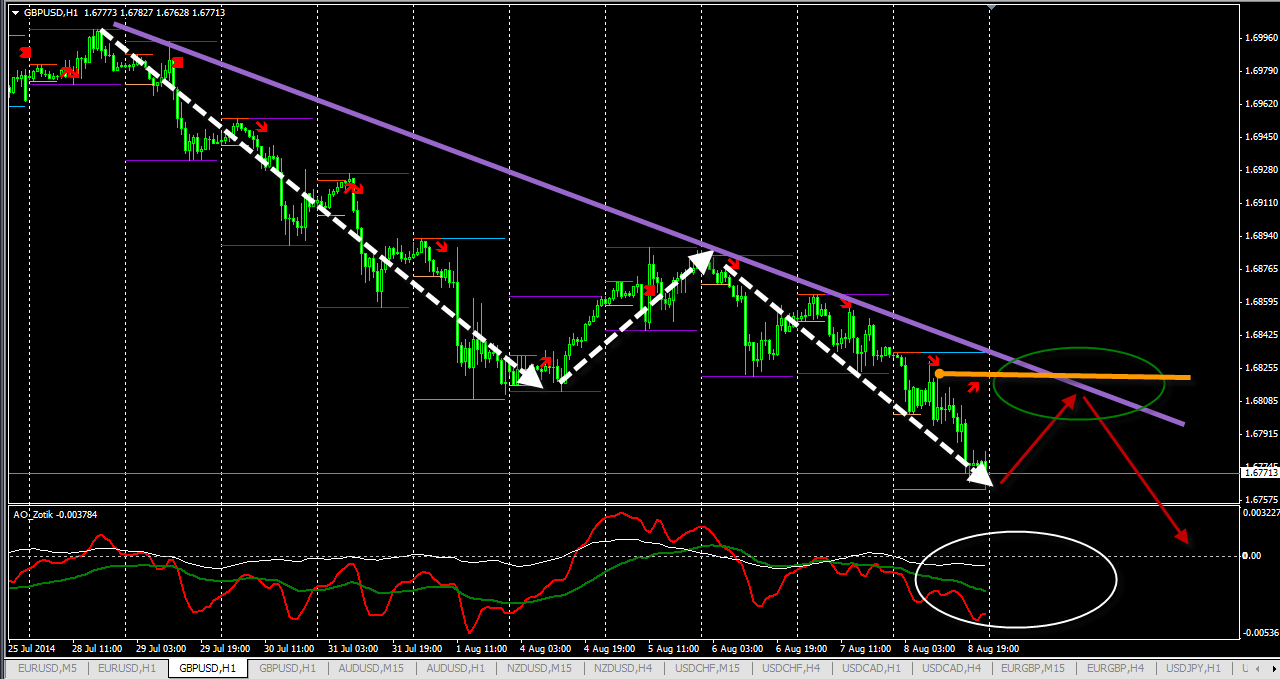Image resolution: width=1280 pixels, height=679 pixels.
Task: Open the NZDUSD,H4 chart tab
Action: [625, 667]
